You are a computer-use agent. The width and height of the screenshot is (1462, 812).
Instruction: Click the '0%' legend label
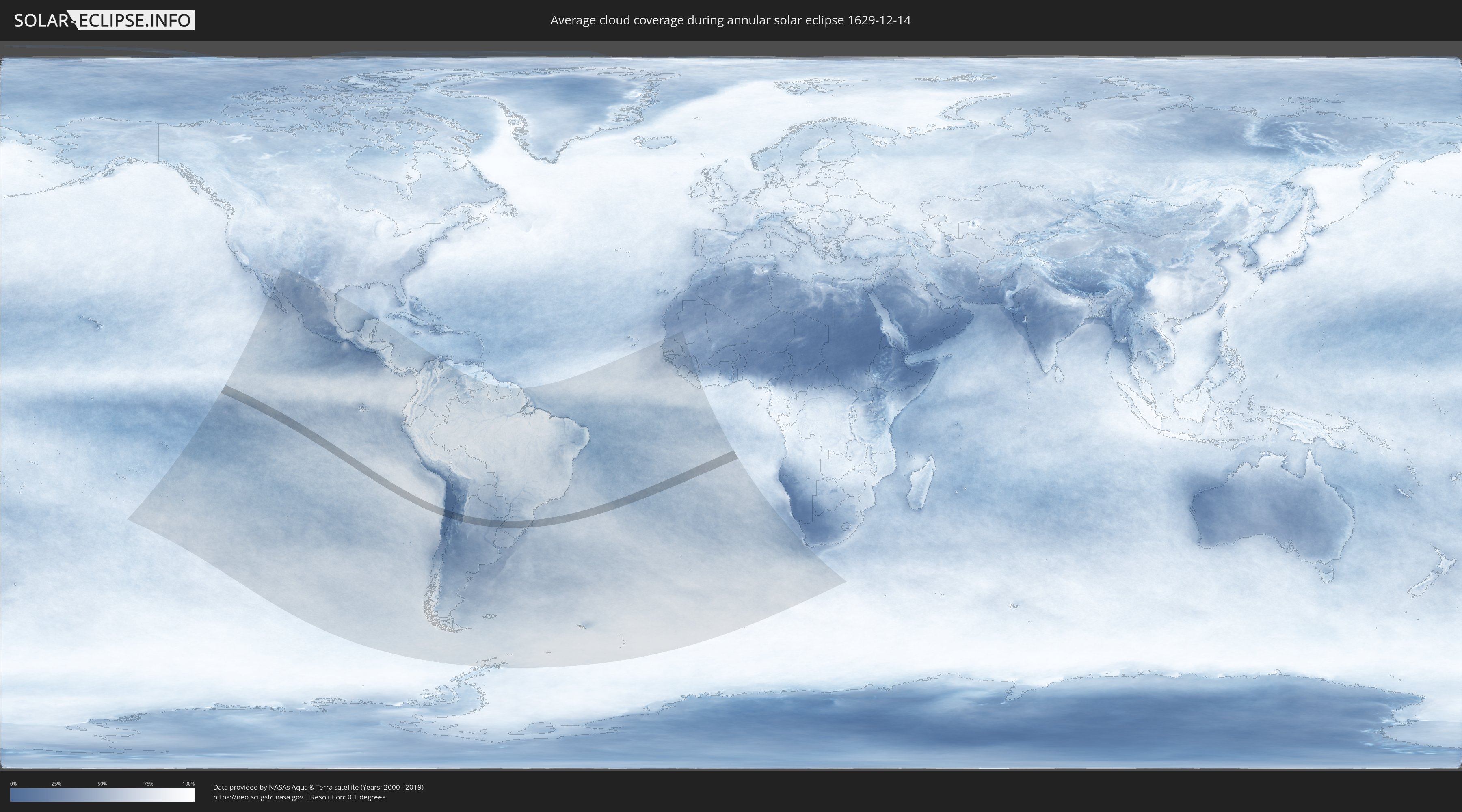[x=13, y=784]
